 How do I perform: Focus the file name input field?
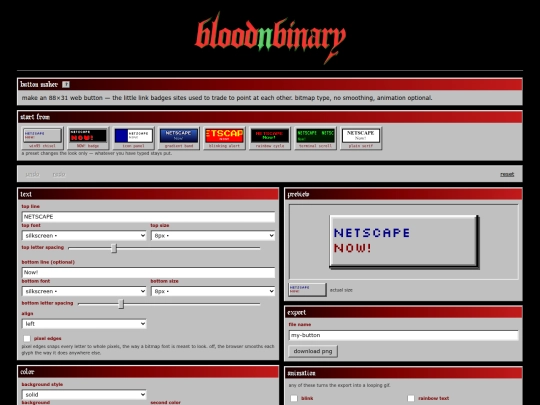coord(404,335)
